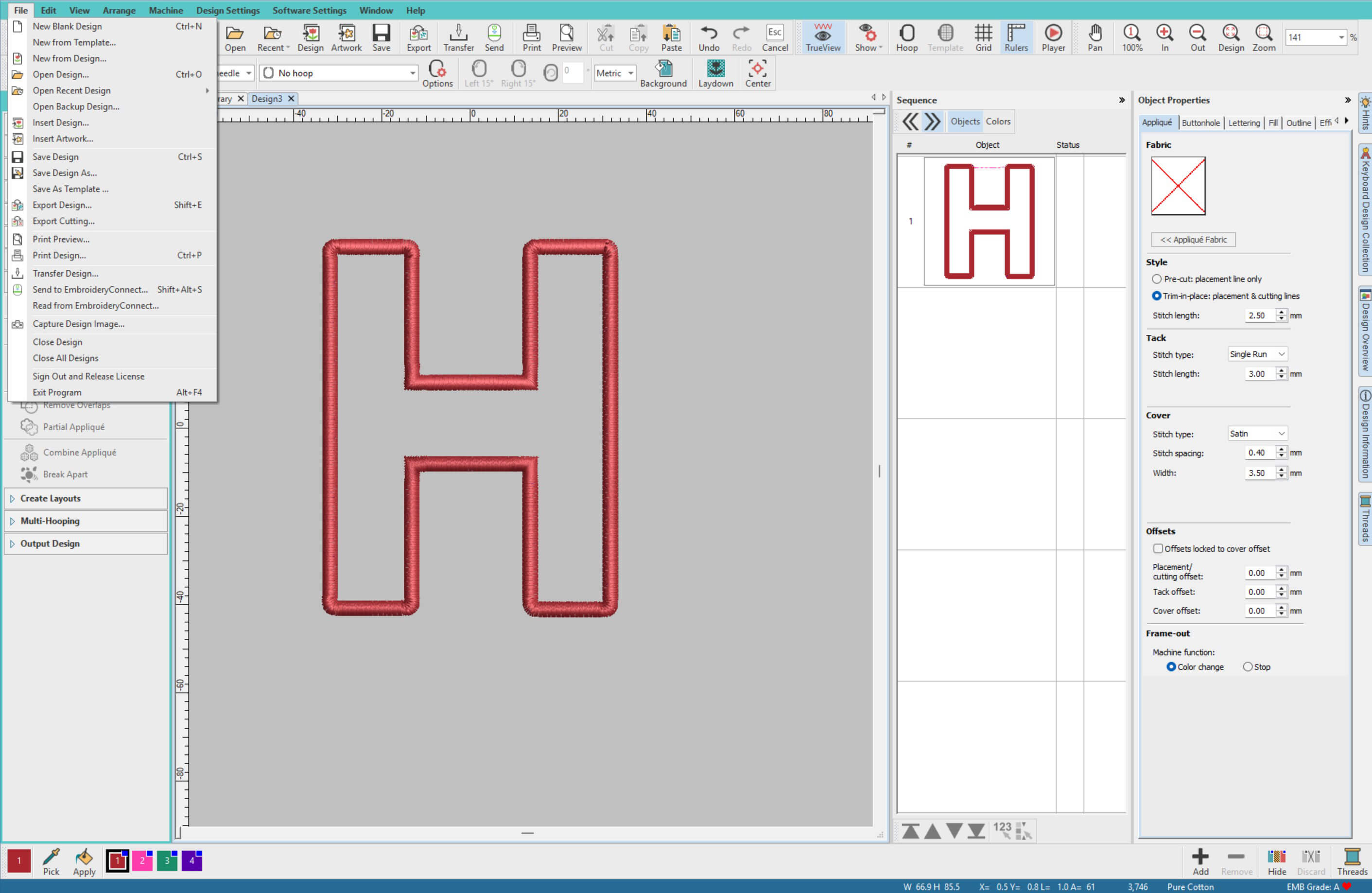1372x893 pixels.
Task: Click Add thread color icon
Action: point(1200,862)
